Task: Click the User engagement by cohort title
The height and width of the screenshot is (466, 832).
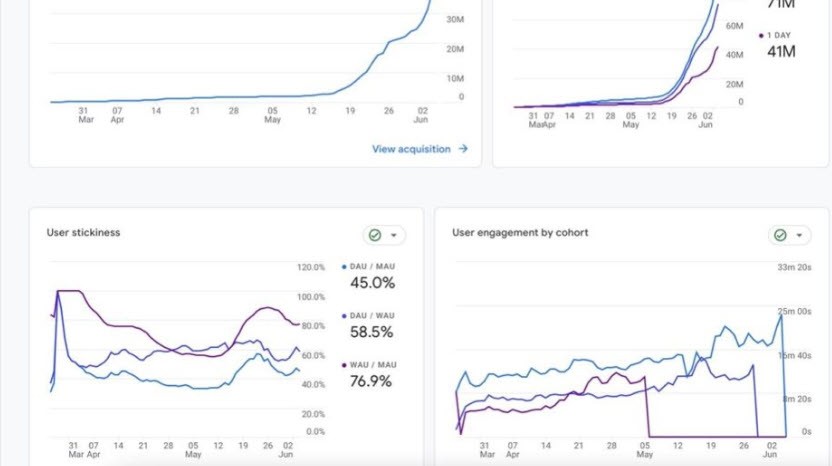Action: pos(520,232)
